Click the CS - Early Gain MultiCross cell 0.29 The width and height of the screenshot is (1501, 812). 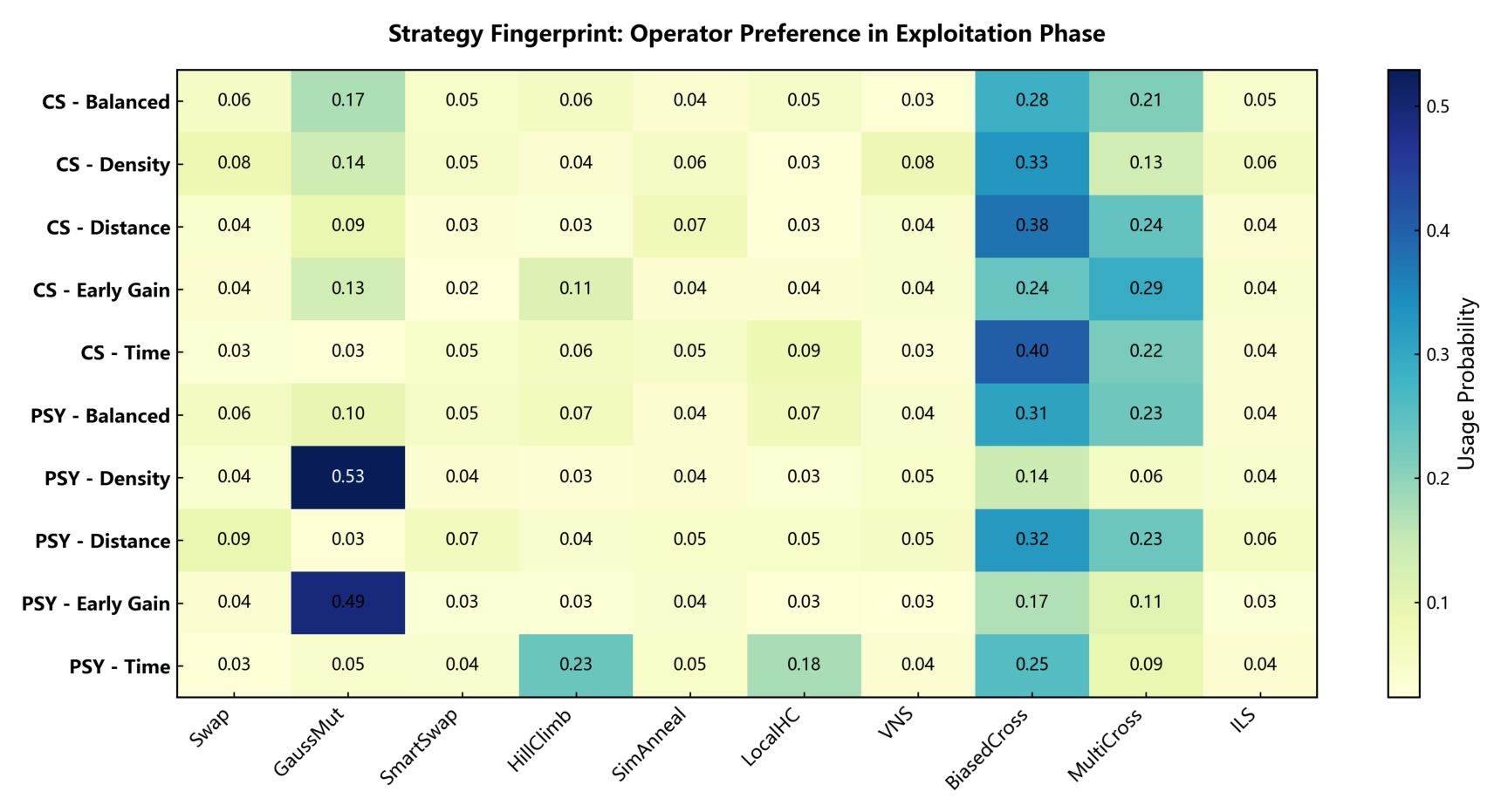(x=1146, y=289)
